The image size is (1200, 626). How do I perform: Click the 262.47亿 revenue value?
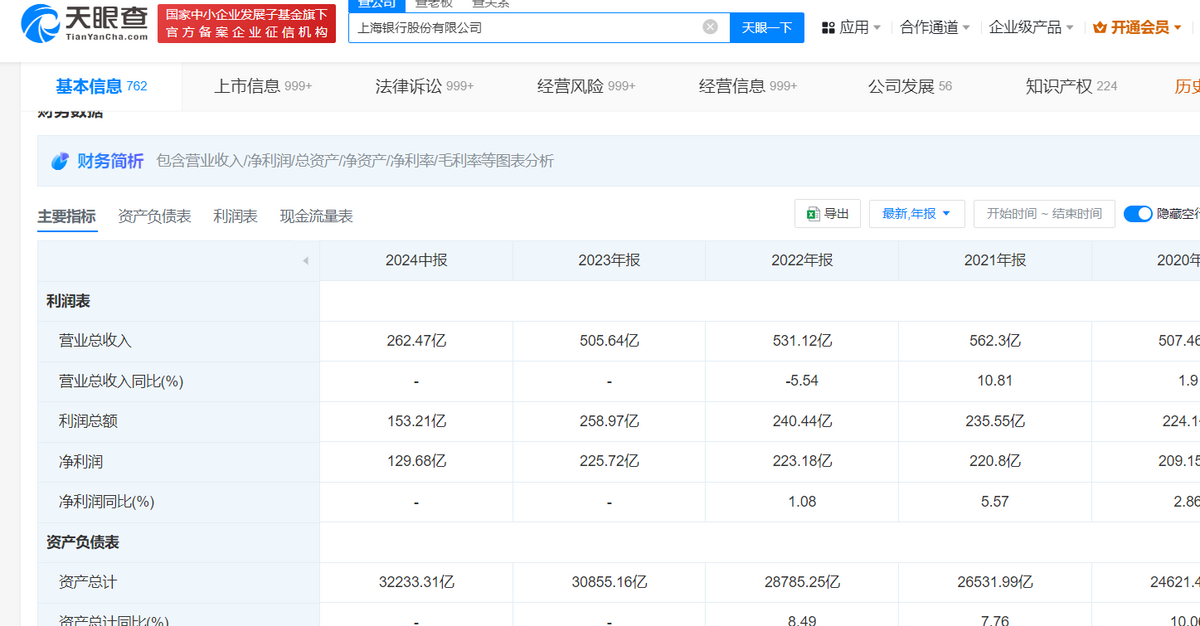[416, 341]
